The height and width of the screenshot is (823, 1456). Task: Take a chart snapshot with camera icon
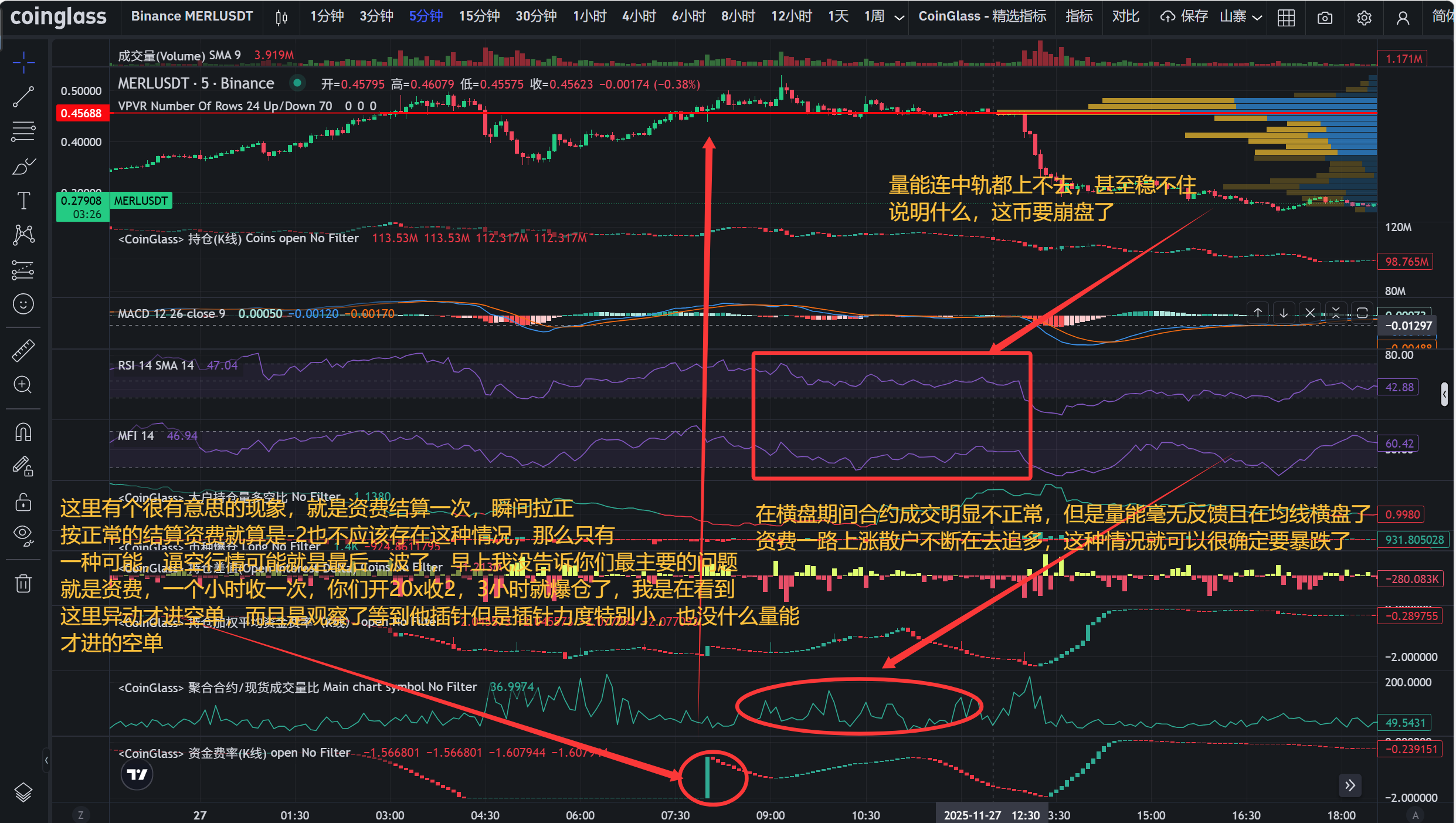click(1325, 17)
